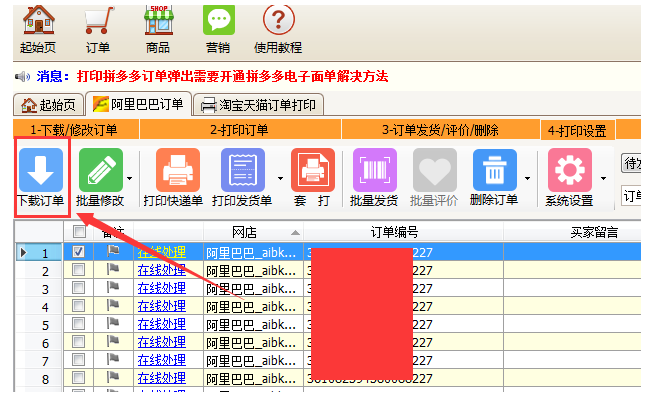This screenshot has width=651, height=395.
Task: Click the flag icon in row 1
Action: [x=113, y=251]
